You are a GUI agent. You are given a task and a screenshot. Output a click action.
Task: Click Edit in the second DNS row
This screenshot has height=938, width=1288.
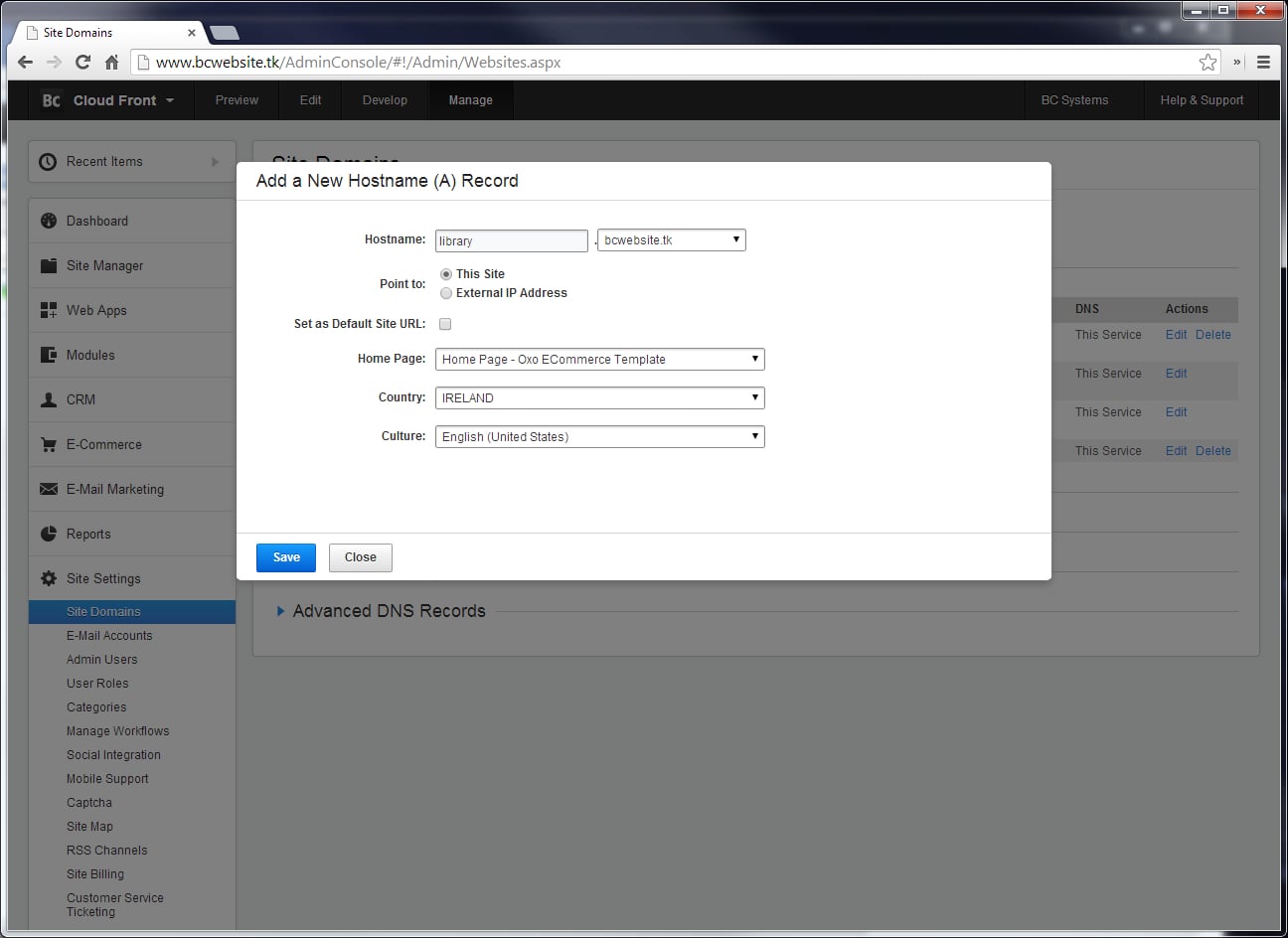point(1176,374)
